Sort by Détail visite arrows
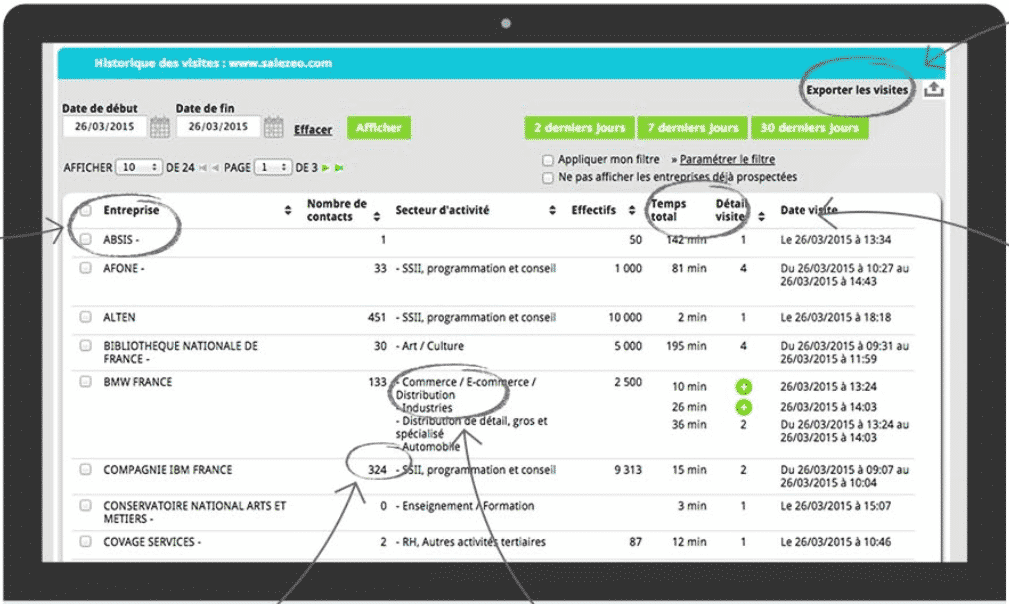 click(x=761, y=217)
